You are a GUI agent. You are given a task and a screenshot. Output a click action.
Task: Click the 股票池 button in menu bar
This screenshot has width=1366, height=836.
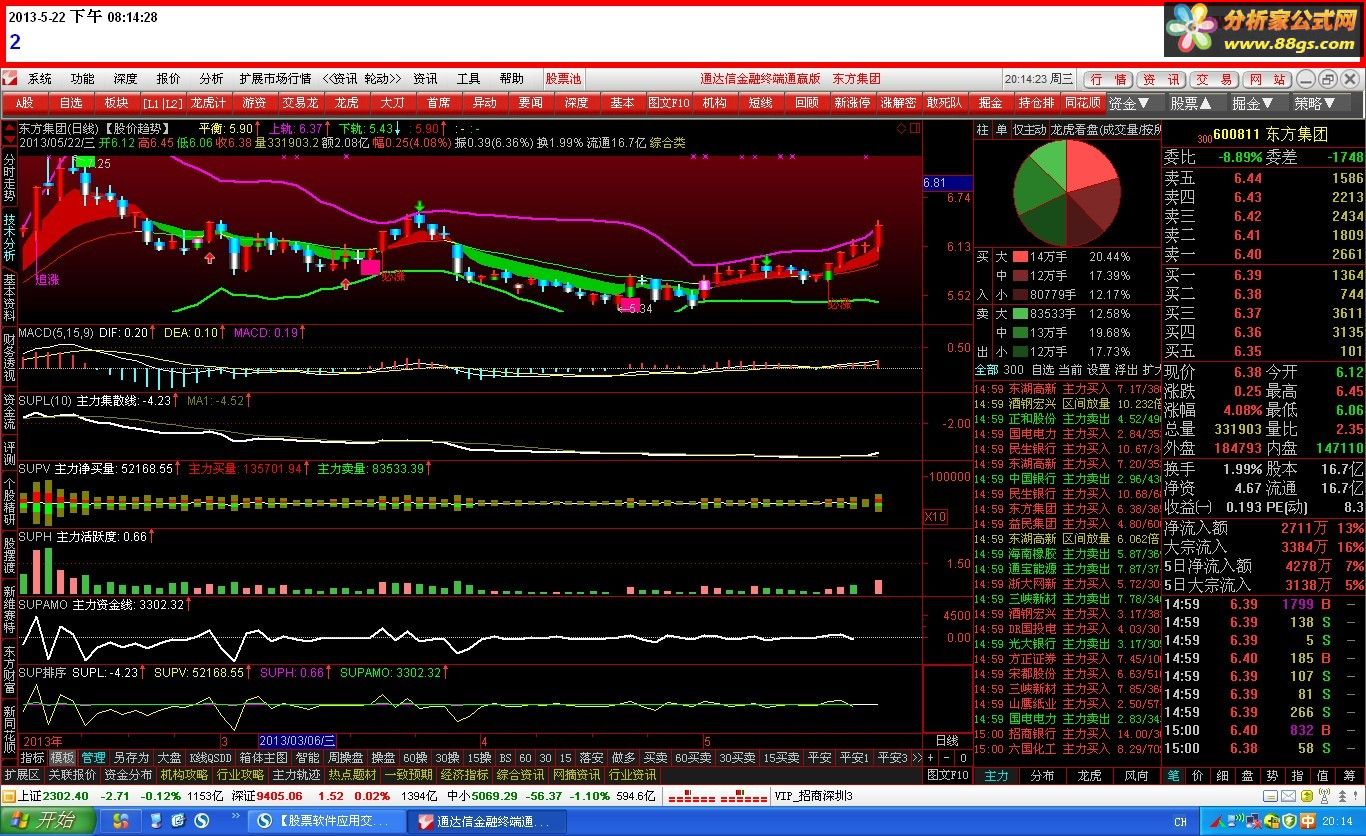(563, 78)
